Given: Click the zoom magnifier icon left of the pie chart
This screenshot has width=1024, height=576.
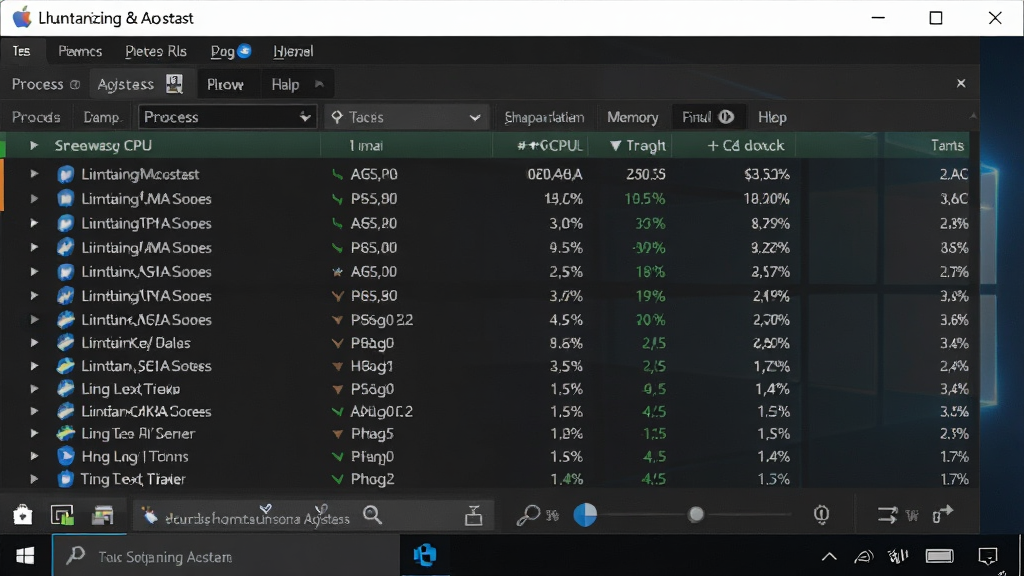Looking at the screenshot, I should point(527,515).
